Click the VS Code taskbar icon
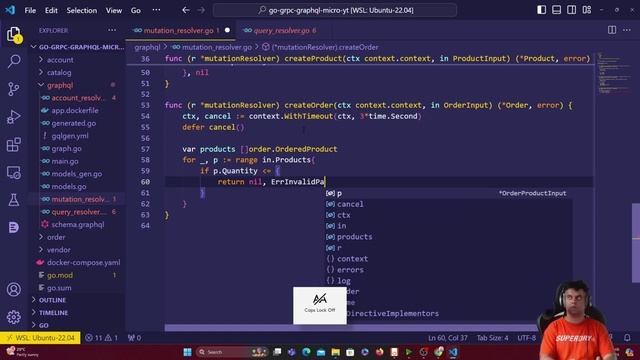Viewport: 640px width, 360px height. pyautogui.click(x=453, y=352)
